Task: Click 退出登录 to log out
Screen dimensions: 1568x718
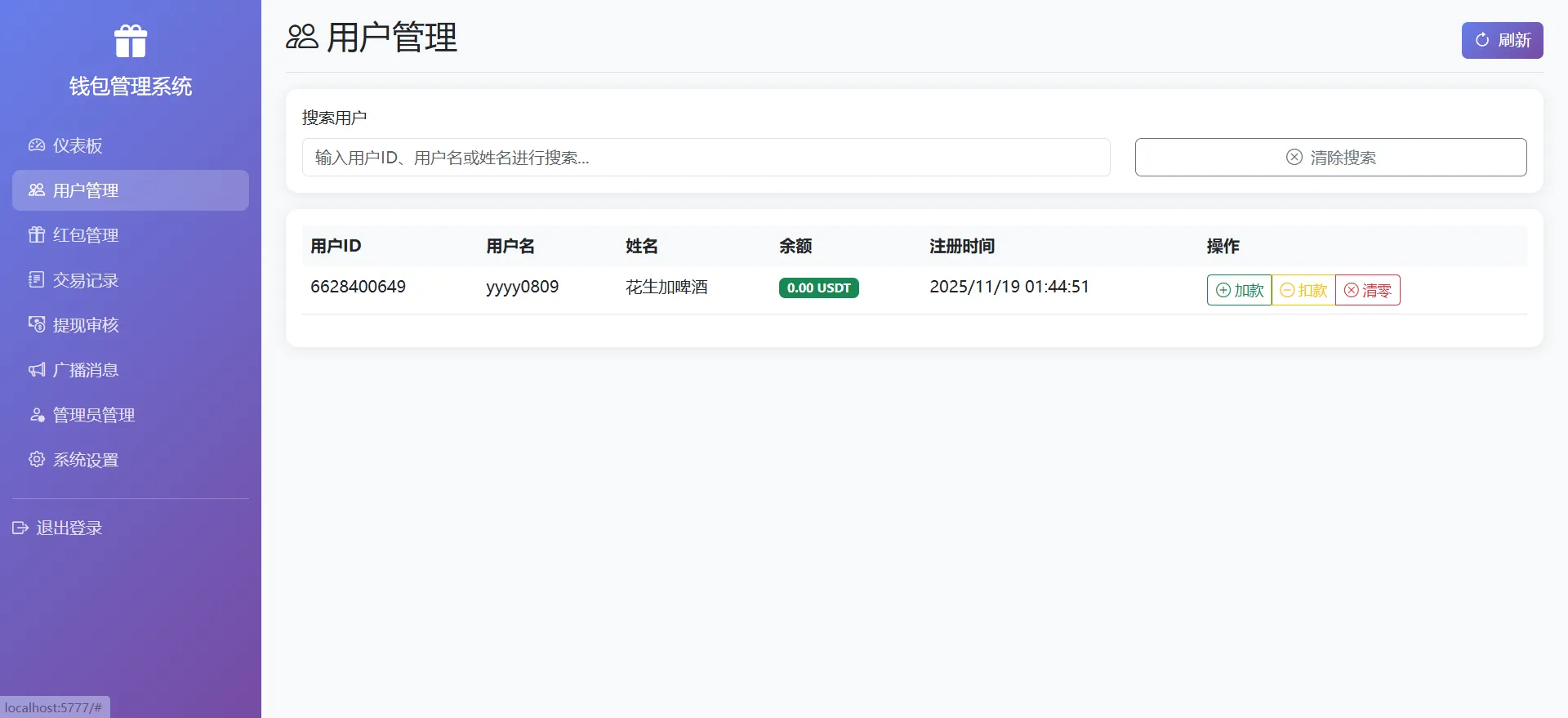Action: pos(57,528)
